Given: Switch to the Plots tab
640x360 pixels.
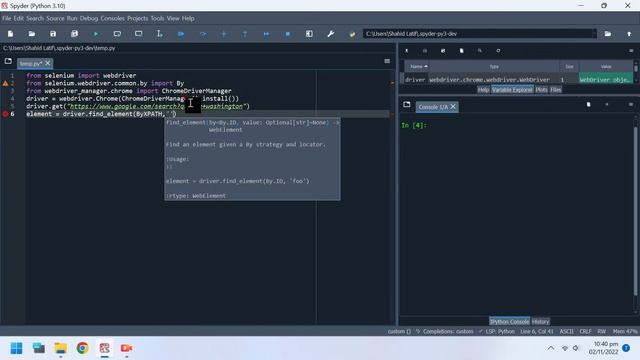Looking at the screenshot, I should click(541, 90).
